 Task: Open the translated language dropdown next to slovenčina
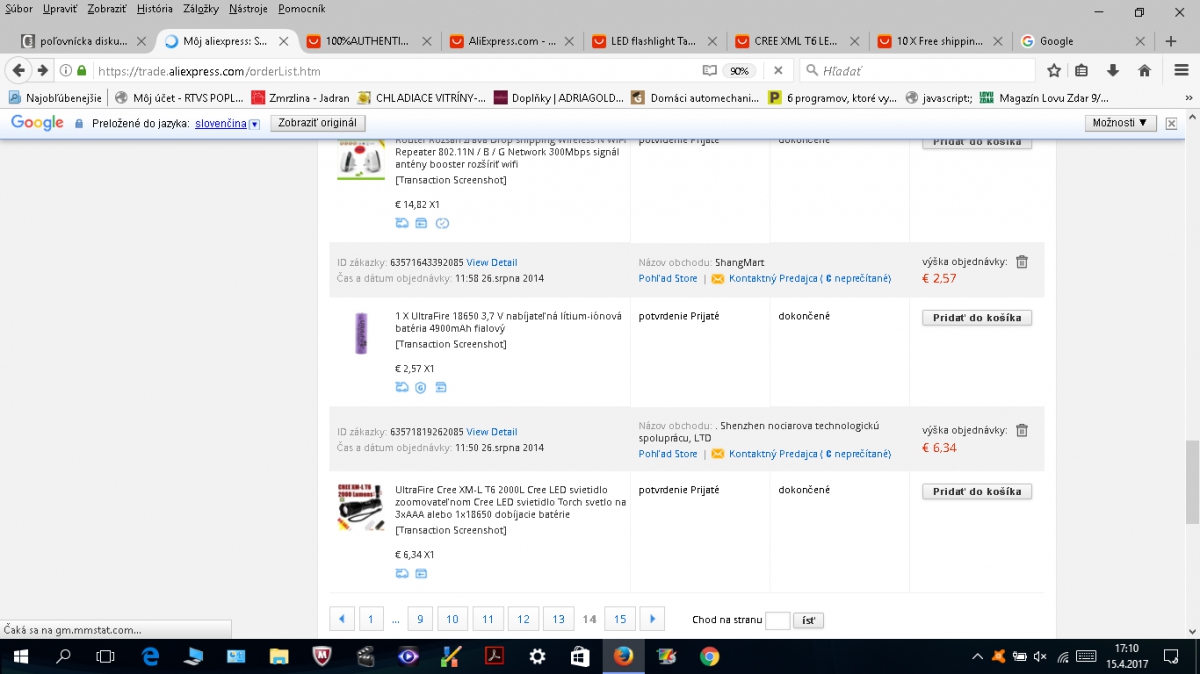point(254,123)
